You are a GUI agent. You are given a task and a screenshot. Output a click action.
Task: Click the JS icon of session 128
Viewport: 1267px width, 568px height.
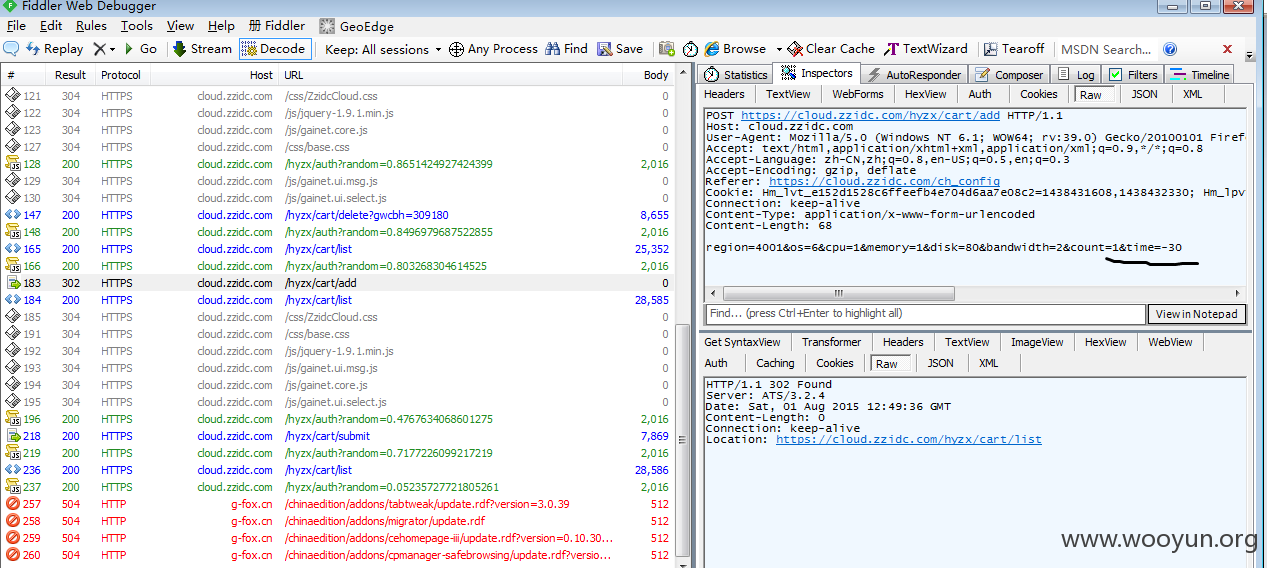click(12, 164)
